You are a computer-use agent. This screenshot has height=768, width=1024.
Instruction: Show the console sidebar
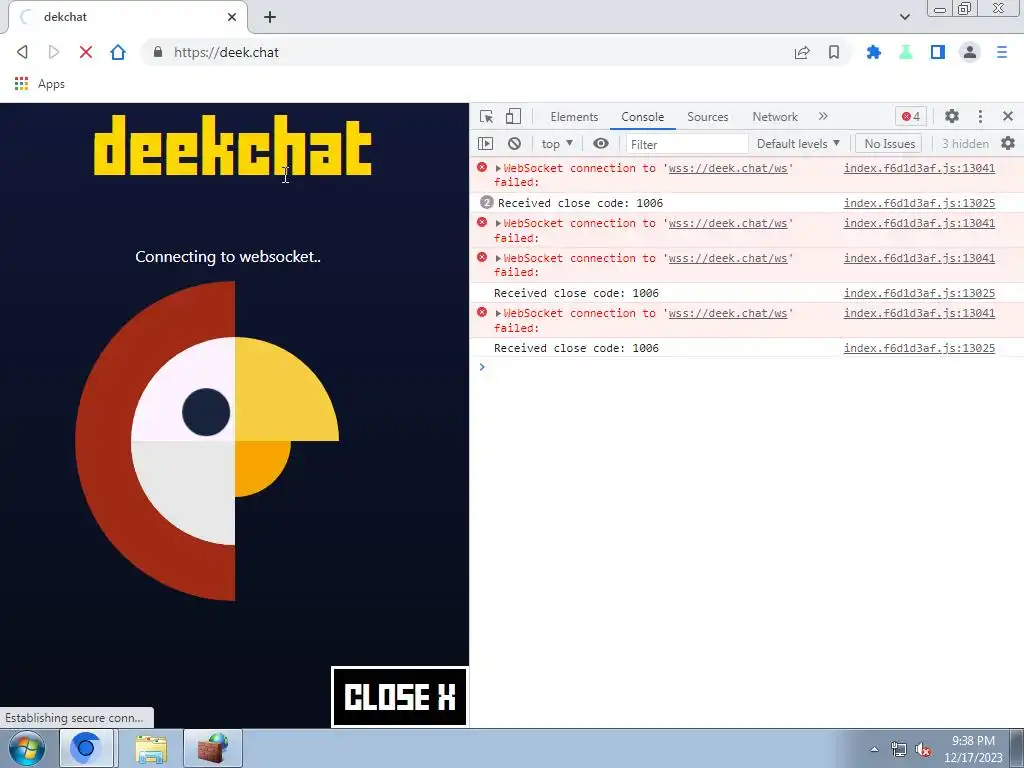point(485,143)
